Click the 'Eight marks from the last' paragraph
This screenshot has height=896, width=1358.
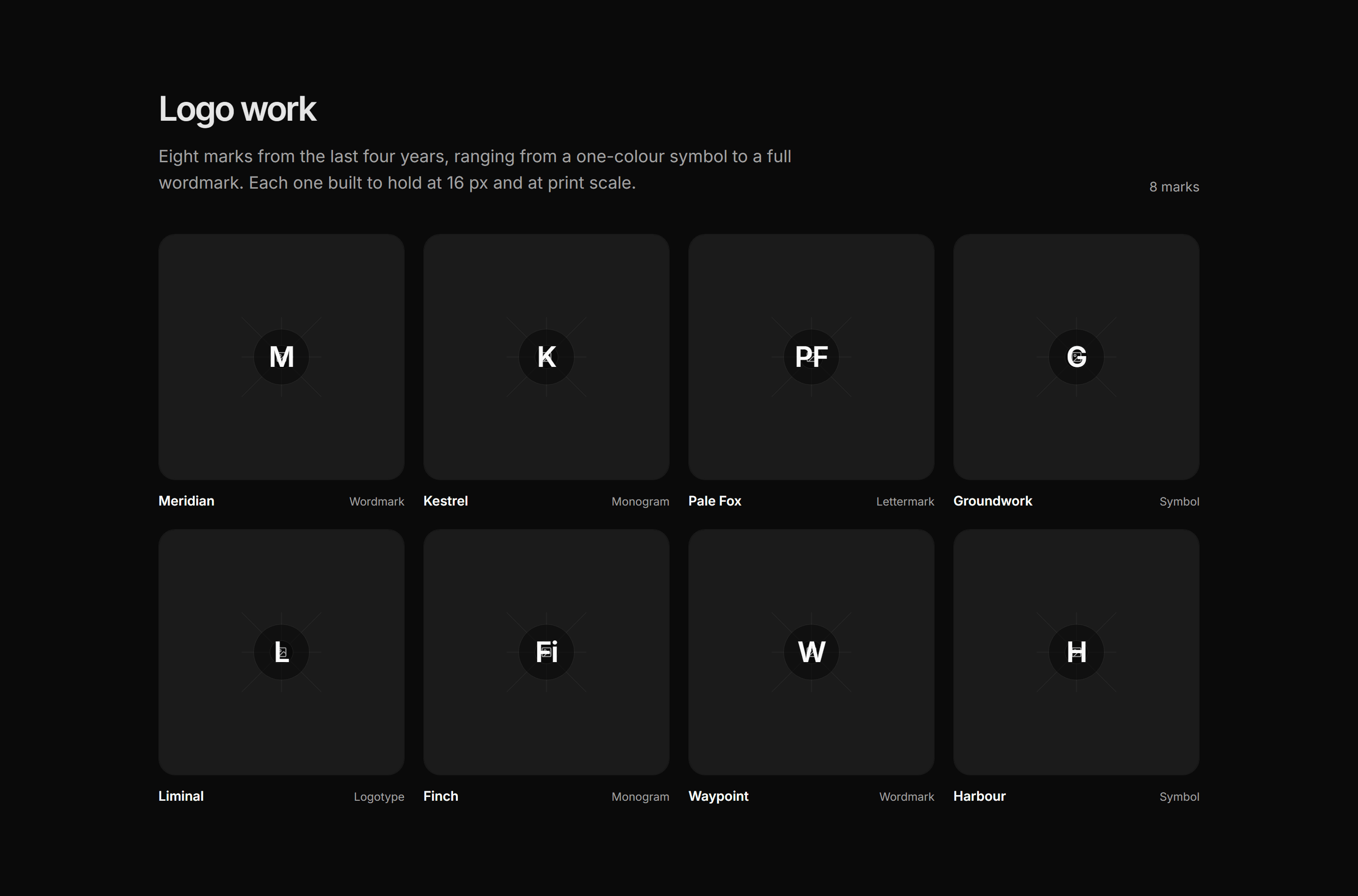(x=475, y=169)
